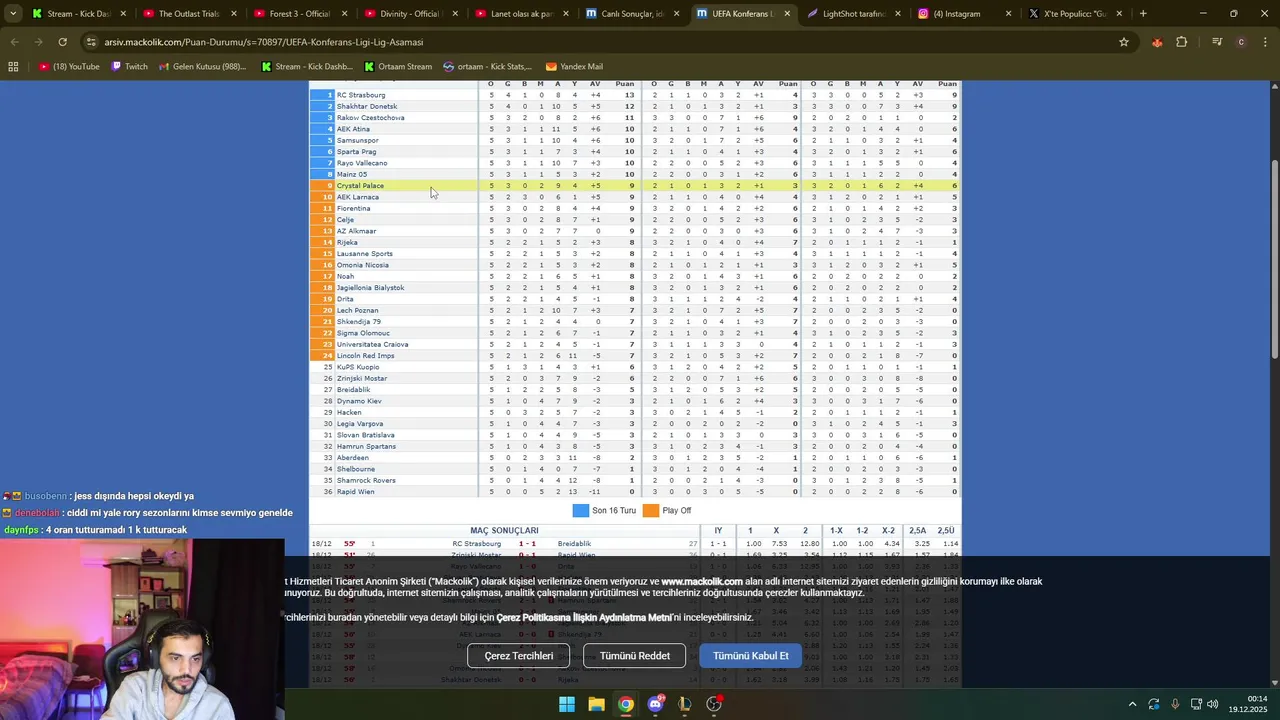Open Shamrock Rovers team link
1280x720 pixels.
pos(366,480)
